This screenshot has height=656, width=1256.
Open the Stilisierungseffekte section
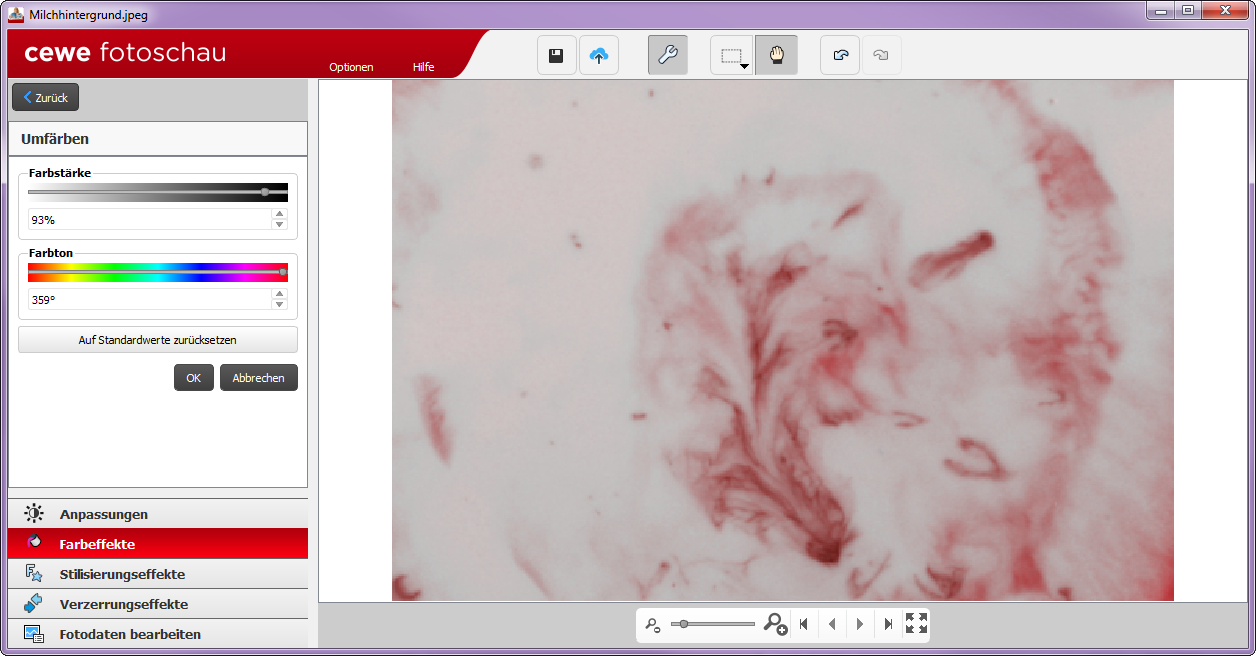tap(158, 574)
